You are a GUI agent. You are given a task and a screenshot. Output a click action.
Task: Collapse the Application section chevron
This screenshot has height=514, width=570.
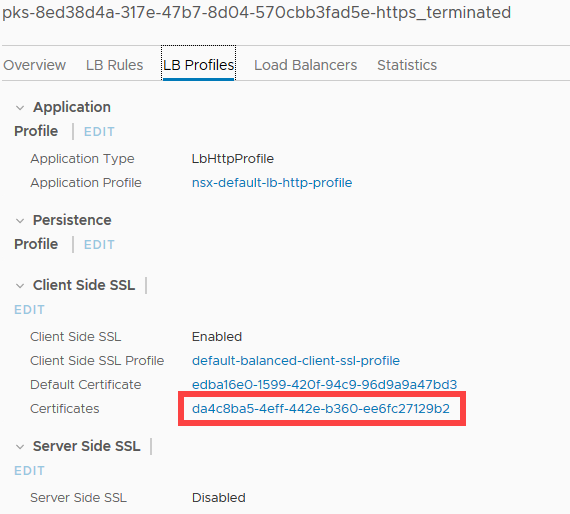[x=20, y=108]
